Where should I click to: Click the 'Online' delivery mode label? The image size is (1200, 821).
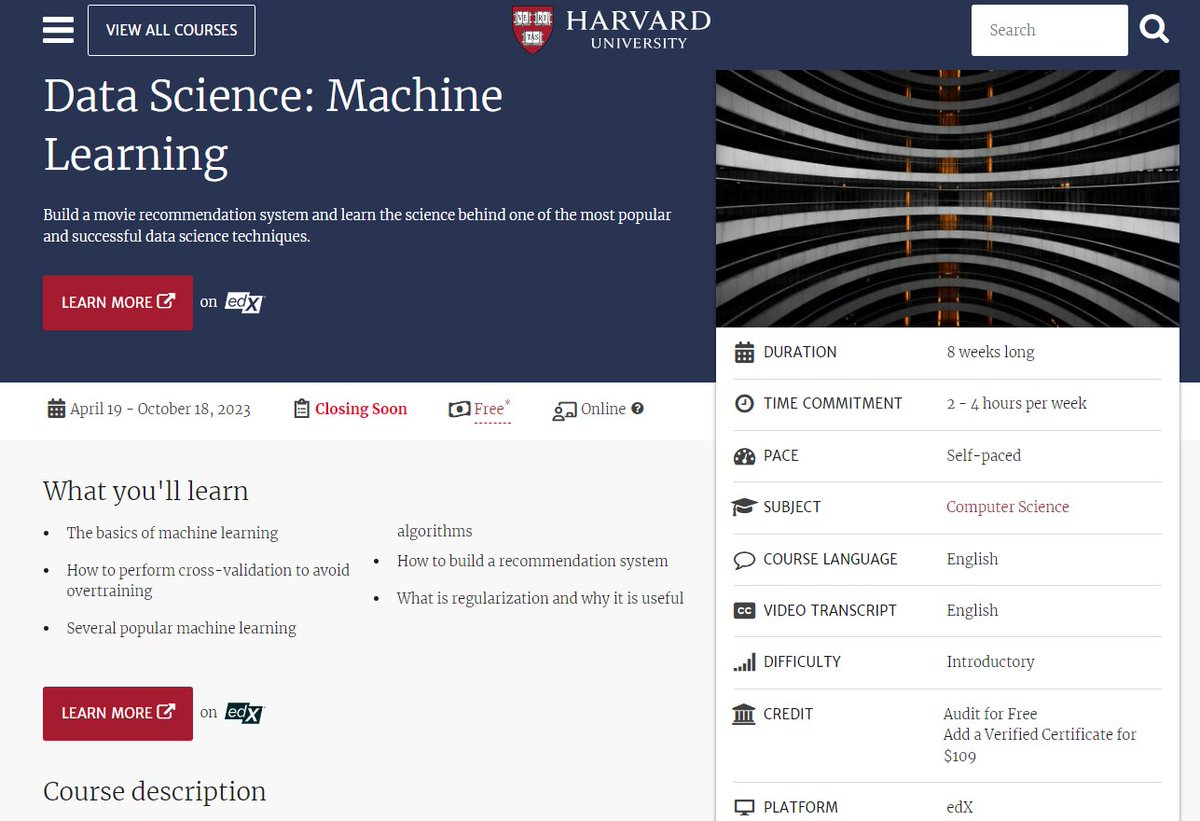pyautogui.click(x=603, y=409)
